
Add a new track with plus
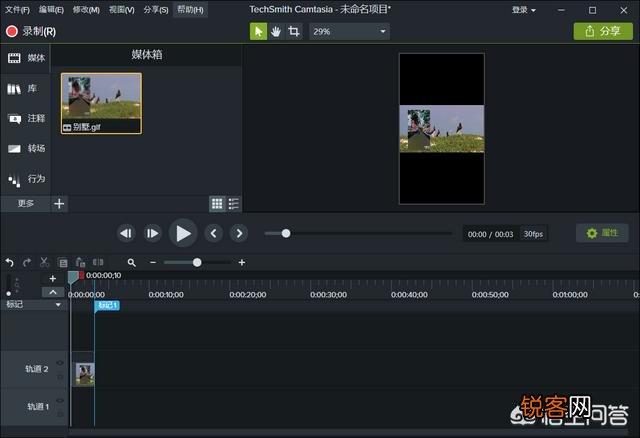53,279
